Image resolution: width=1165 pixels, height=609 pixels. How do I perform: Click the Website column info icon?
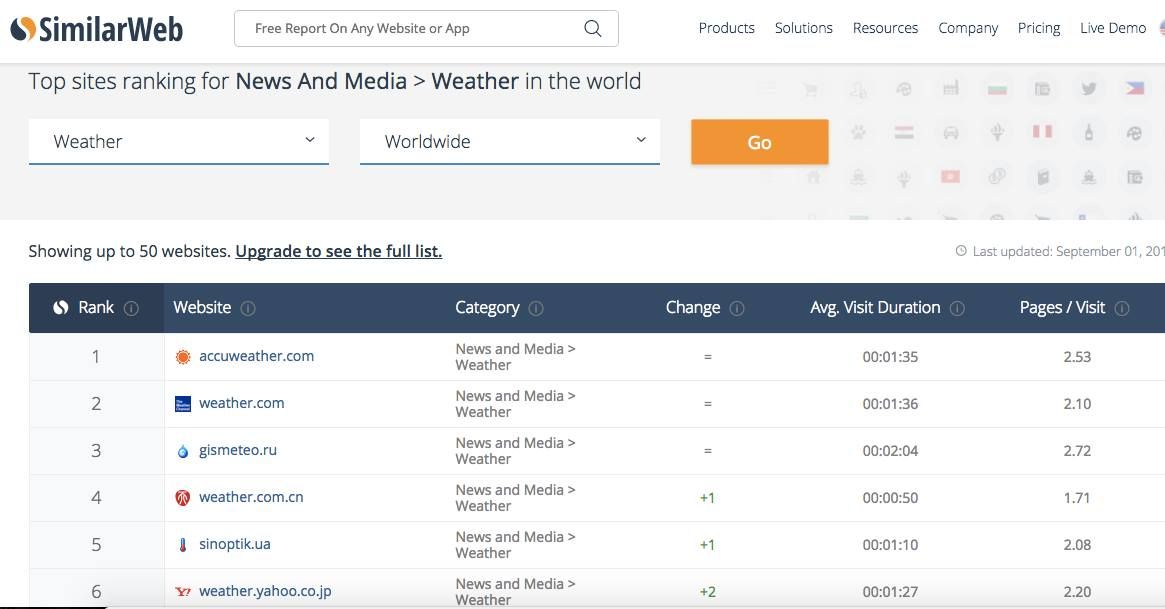248,308
